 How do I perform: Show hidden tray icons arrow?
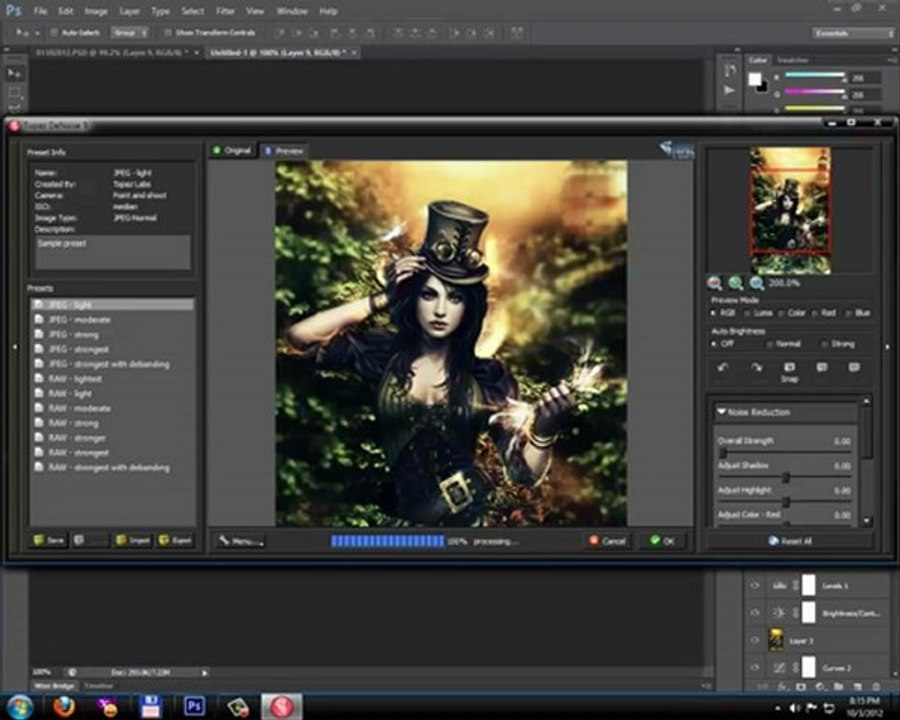(x=778, y=709)
